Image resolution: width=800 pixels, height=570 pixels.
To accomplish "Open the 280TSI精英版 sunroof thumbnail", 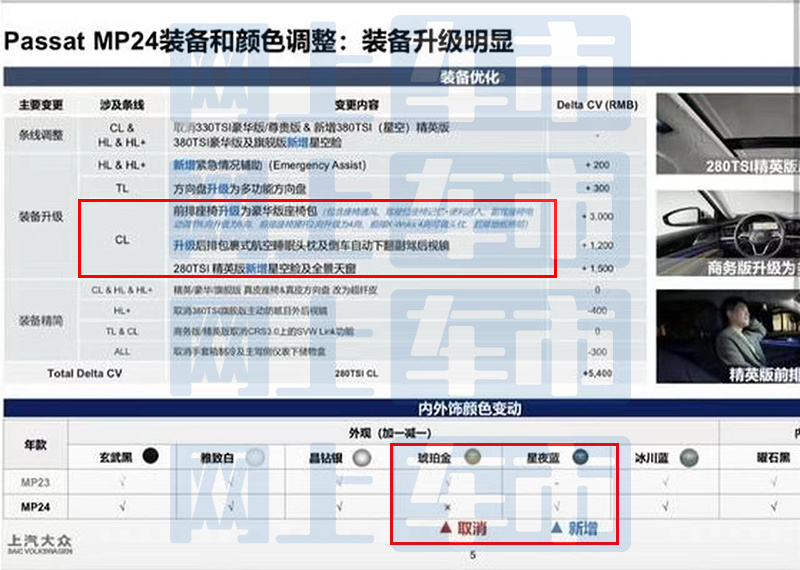I will click(728, 134).
